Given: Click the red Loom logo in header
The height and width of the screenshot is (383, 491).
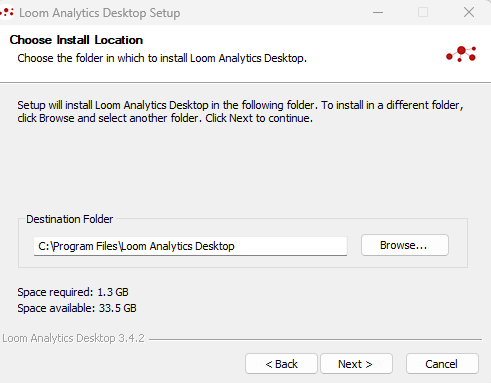Looking at the screenshot, I should tap(461, 54).
